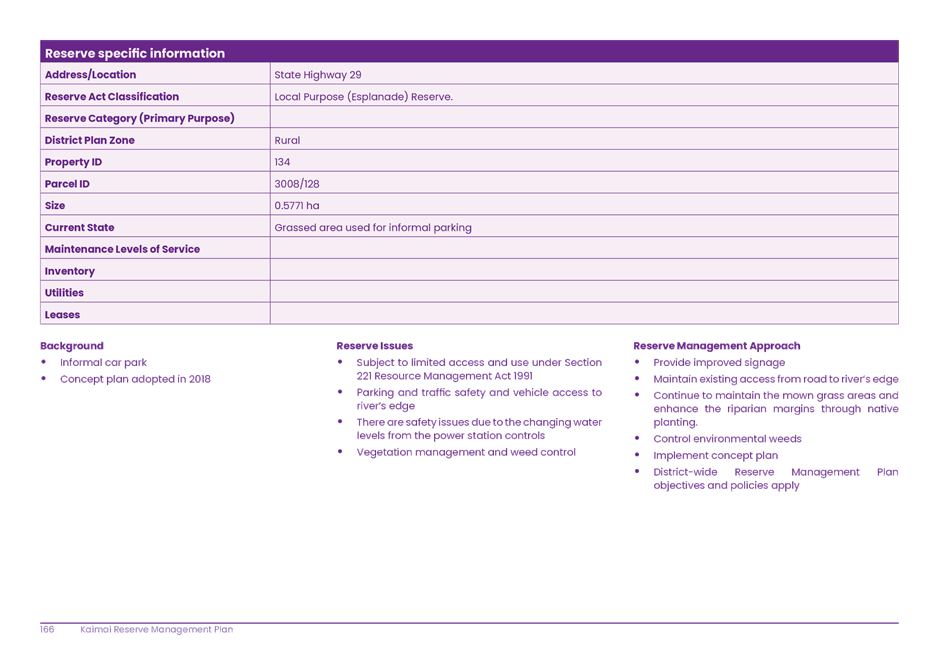The height and width of the screenshot is (664, 939).
Task: Click 'Grassed area used for informal parking'
Action: [372, 228]
